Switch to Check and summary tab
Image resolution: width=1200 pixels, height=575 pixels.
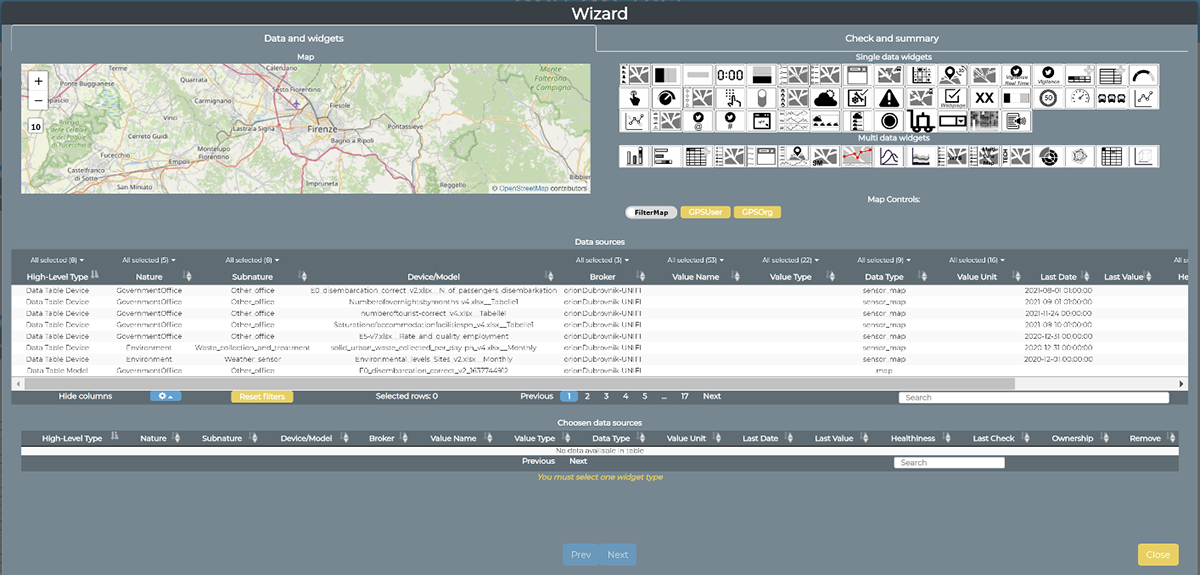pyautogui.click(x=892, y=38)
